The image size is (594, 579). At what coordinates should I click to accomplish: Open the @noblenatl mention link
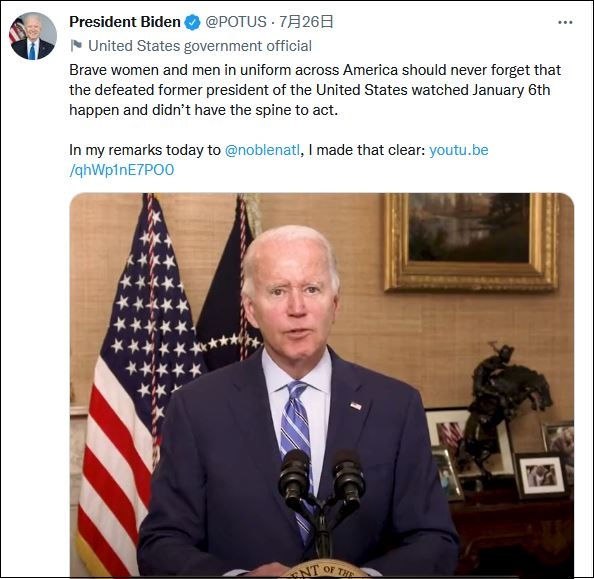262,150
